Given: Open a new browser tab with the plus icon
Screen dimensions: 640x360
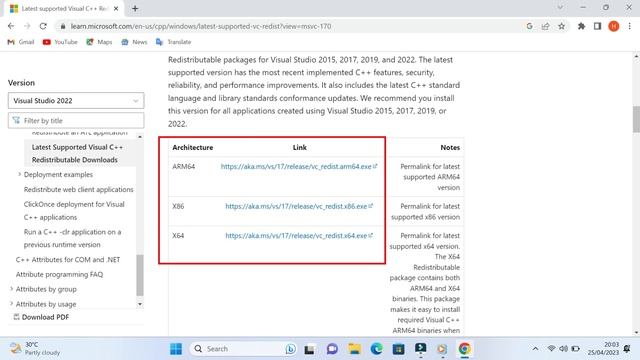Looking at the screenshot, I should [x=135, y=8].
